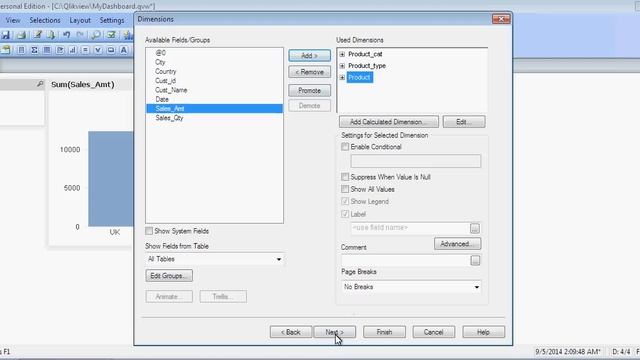Image resolution: width=640 pixels, height=360 pixels.
Task: Click the Finish button
Action: (384, 332)
